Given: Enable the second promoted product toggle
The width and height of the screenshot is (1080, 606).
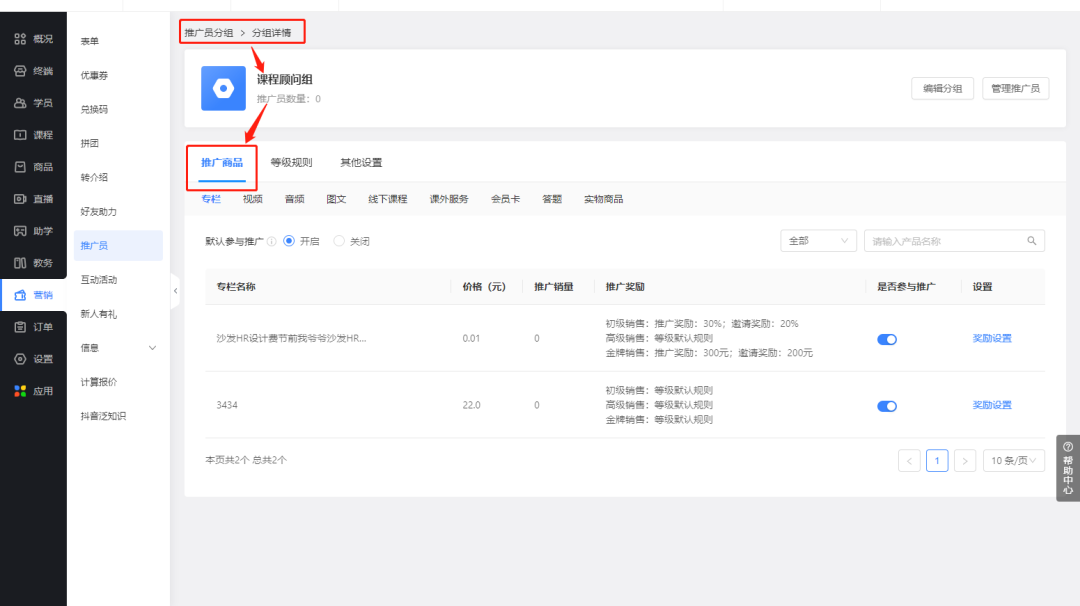Looking at the screenshot, I should (x=887, y=406).
